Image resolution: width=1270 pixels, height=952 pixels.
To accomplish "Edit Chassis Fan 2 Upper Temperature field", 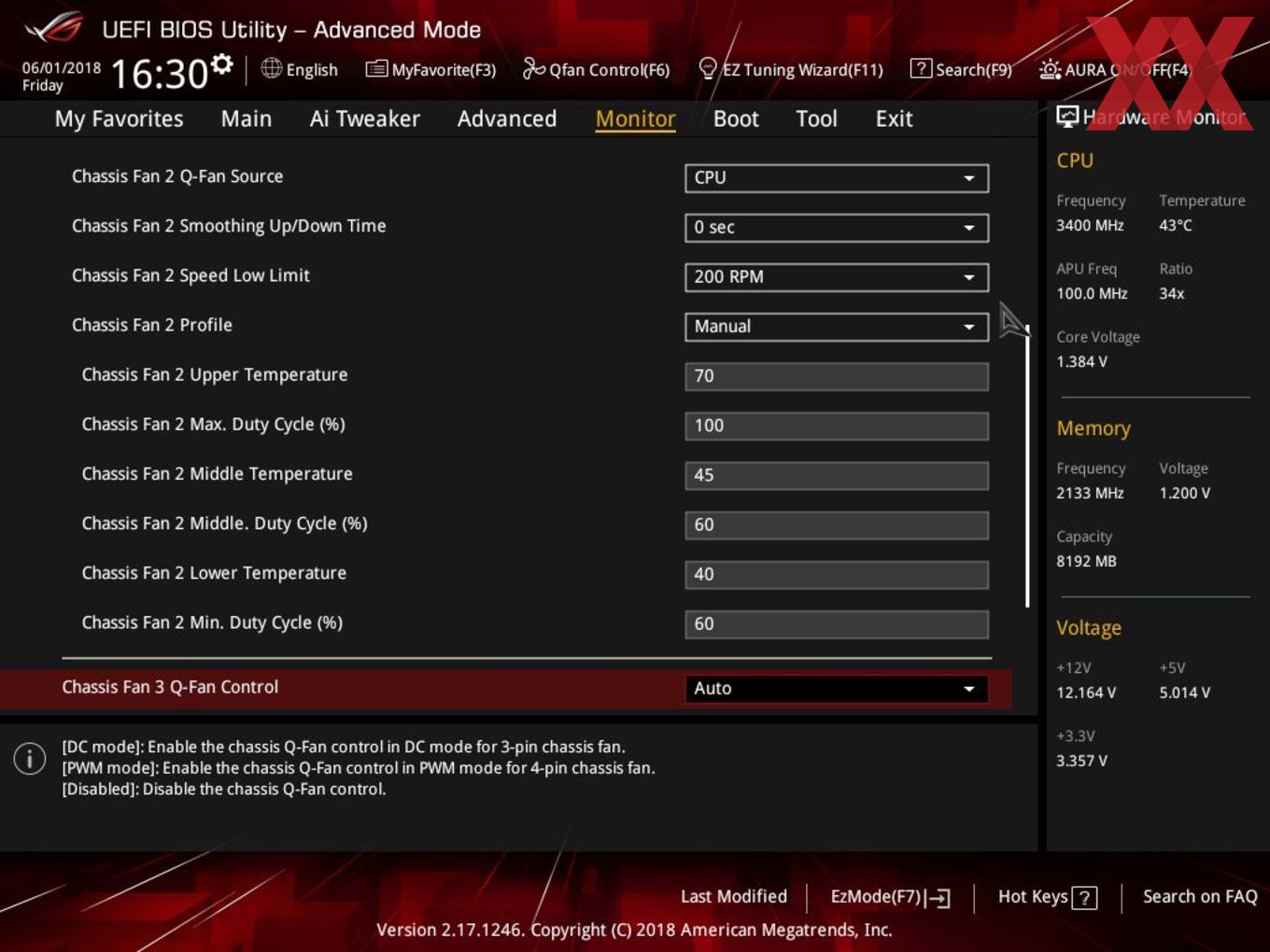I will pyautogui.click(x=837, y=376).
